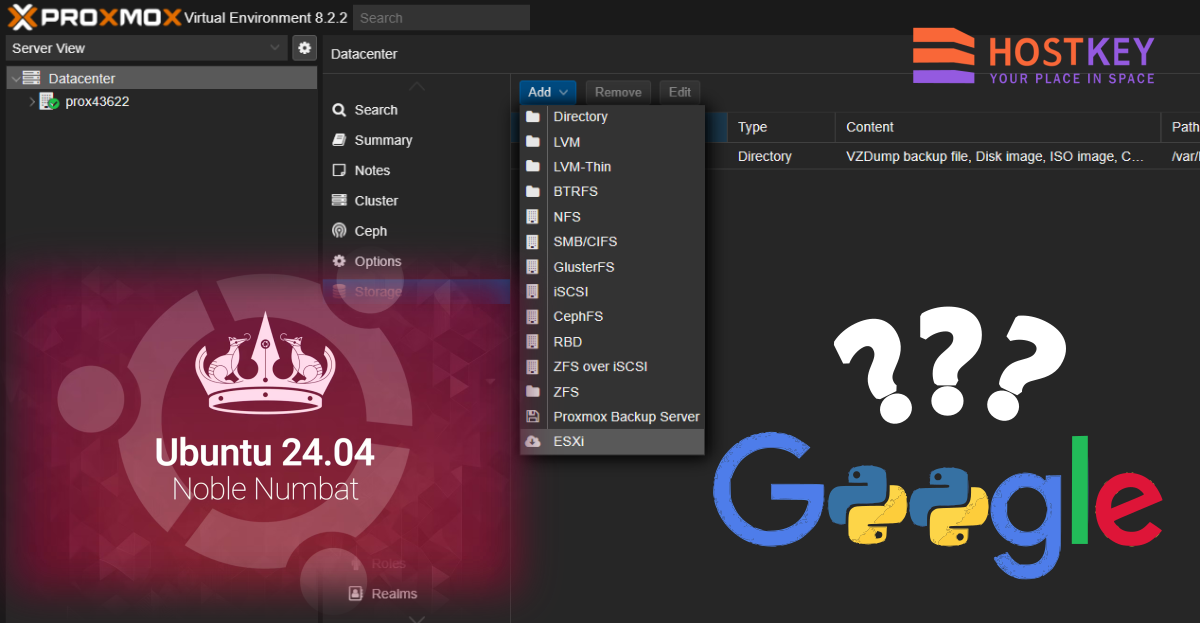
Task: Select RBD storage type entry
Action: [x=612, y=342]
